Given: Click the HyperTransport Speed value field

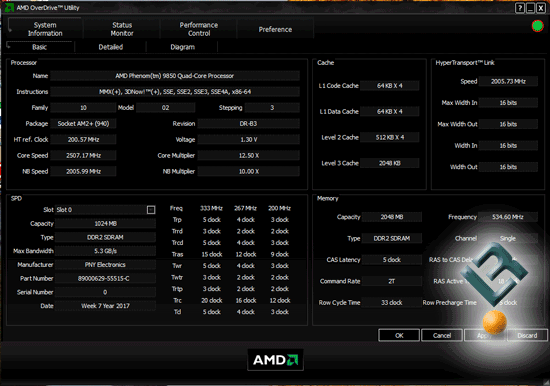Looking at the screenshot, I should (x=508, y=81).
